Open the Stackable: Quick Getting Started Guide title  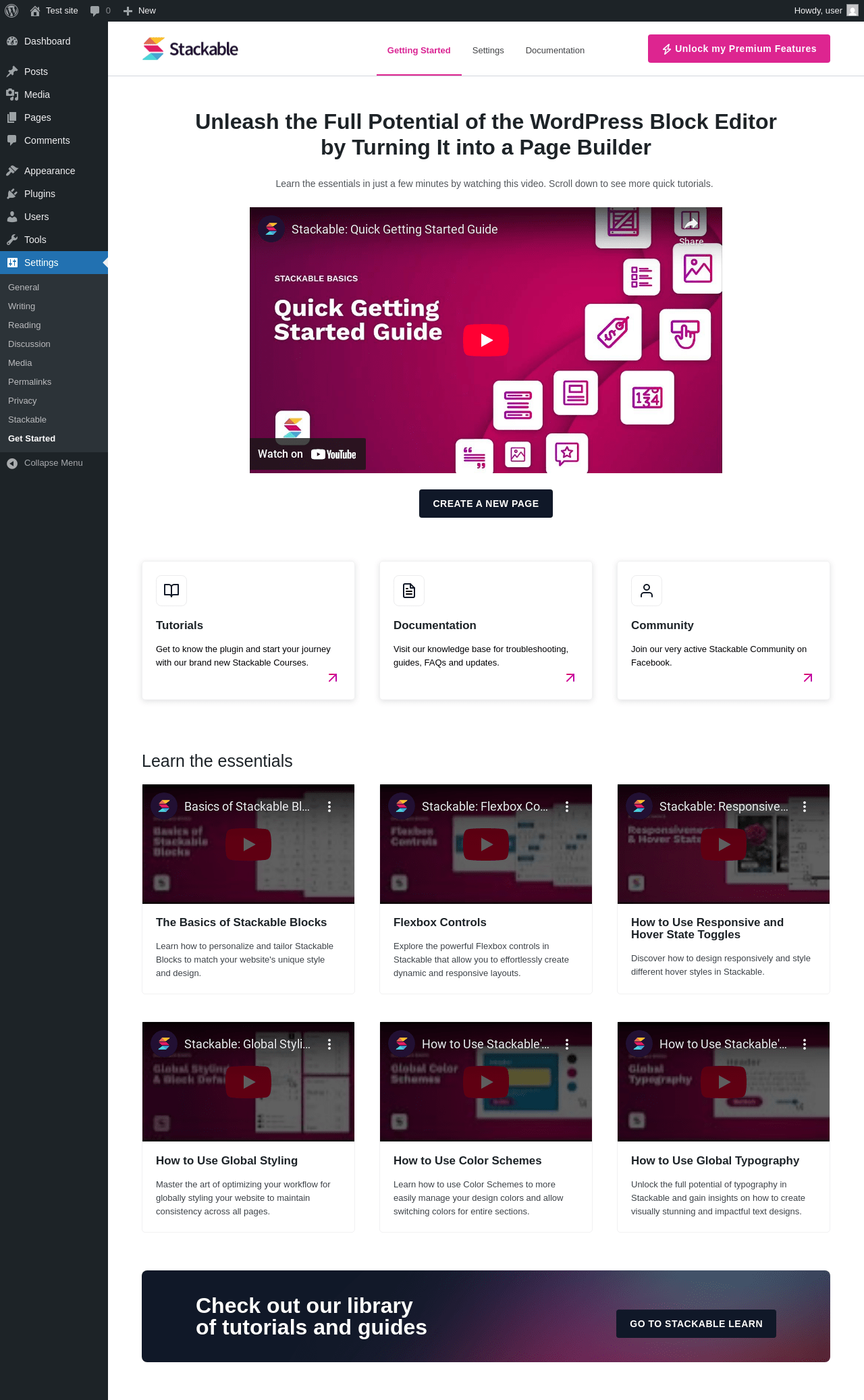(x=395, y=230)
